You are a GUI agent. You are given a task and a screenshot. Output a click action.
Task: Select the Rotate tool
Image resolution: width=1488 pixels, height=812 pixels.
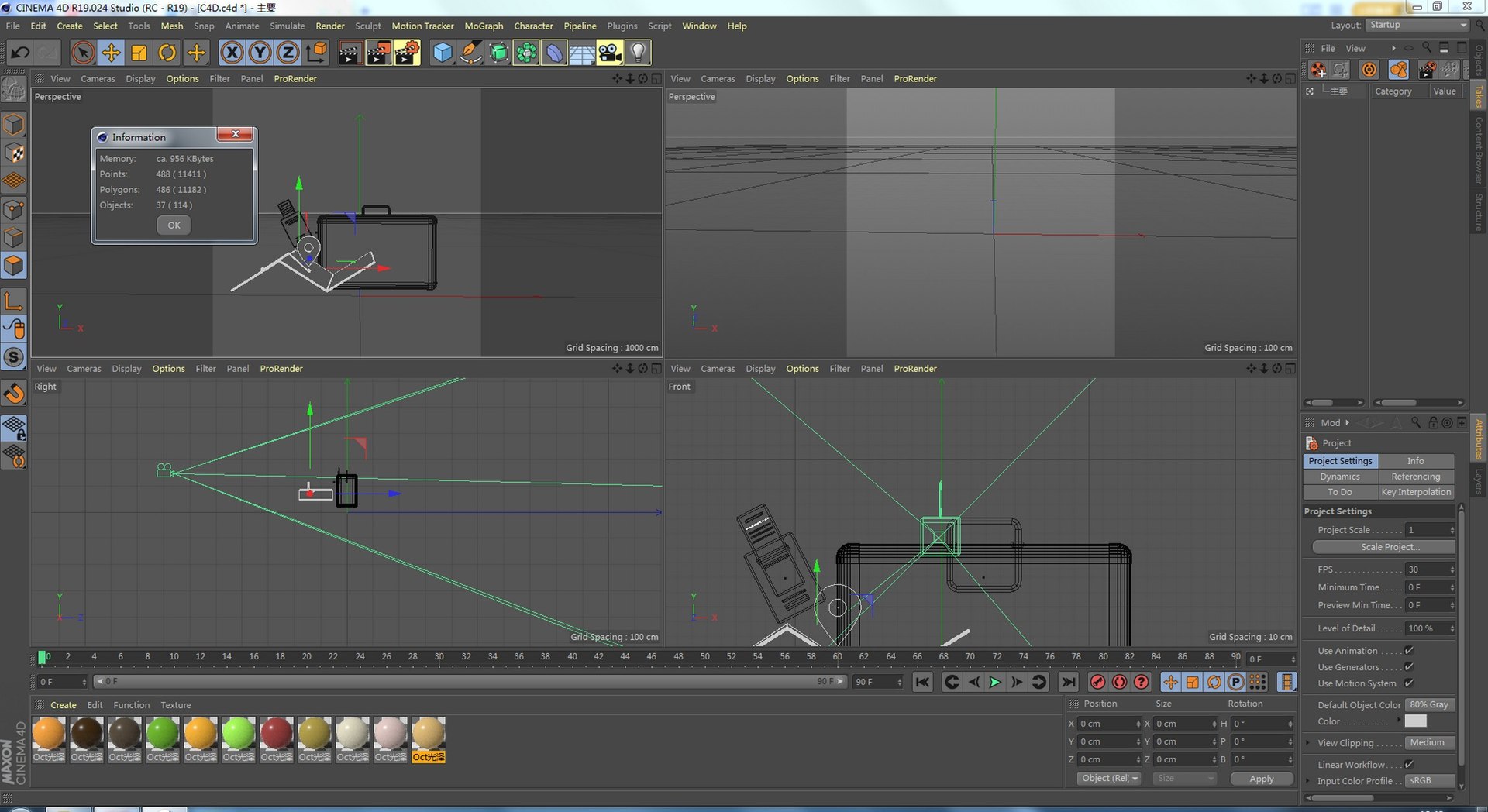[x=167, y=53]
